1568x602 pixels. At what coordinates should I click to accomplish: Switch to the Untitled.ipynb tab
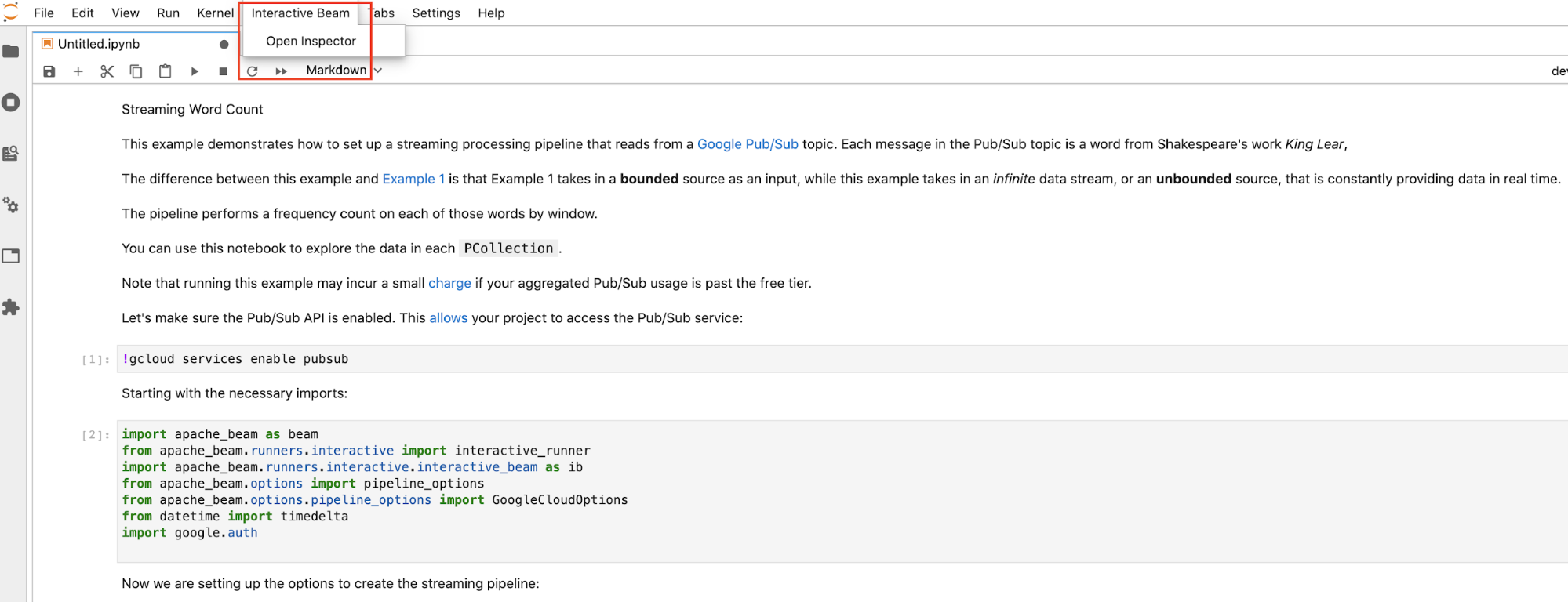pos(99,44)
